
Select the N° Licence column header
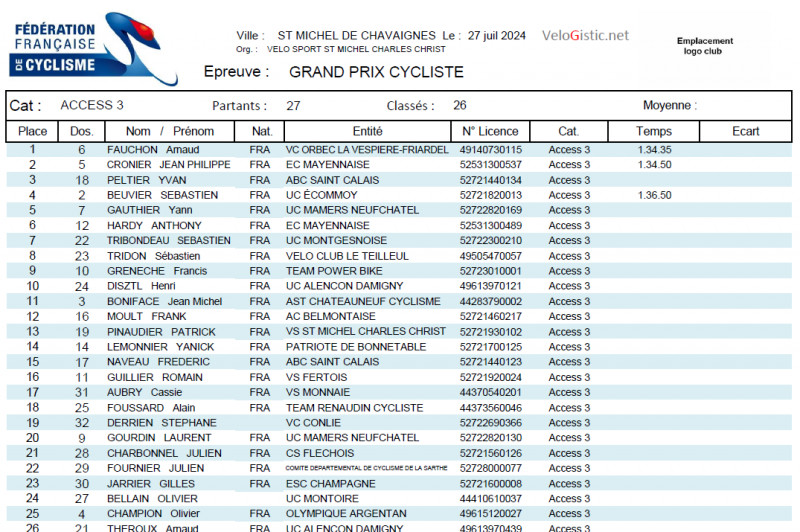tap(491, 131)
